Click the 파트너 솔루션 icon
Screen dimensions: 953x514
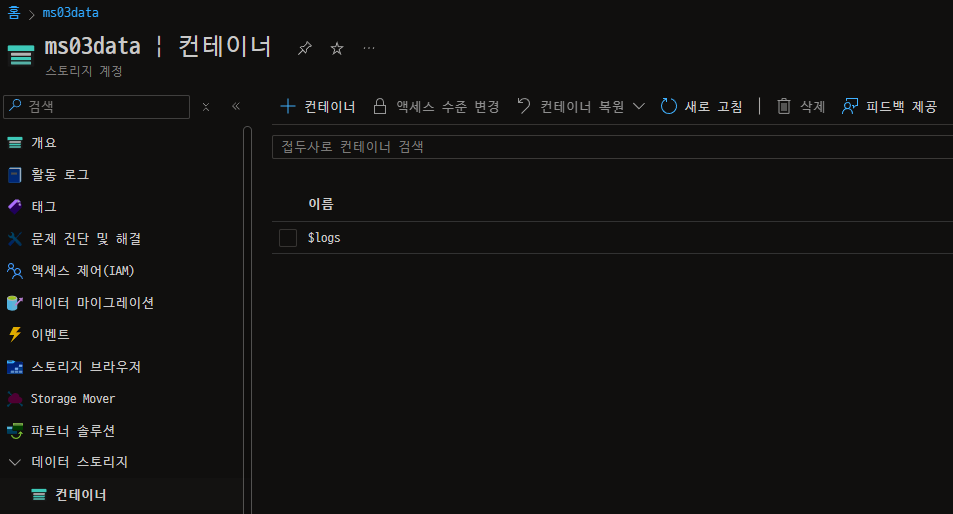pyautogui.click(x=15, y=431)
